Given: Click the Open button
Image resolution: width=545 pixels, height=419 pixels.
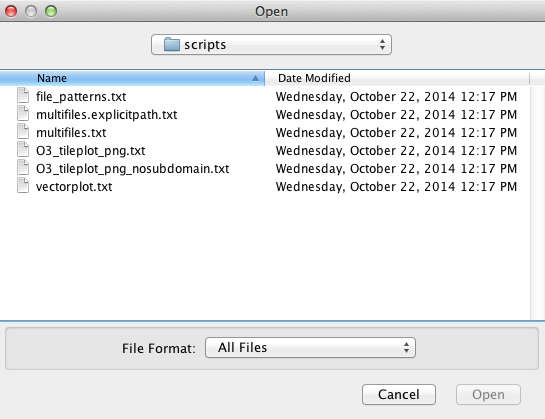Looking at the screenshot, I should (488, 394).
